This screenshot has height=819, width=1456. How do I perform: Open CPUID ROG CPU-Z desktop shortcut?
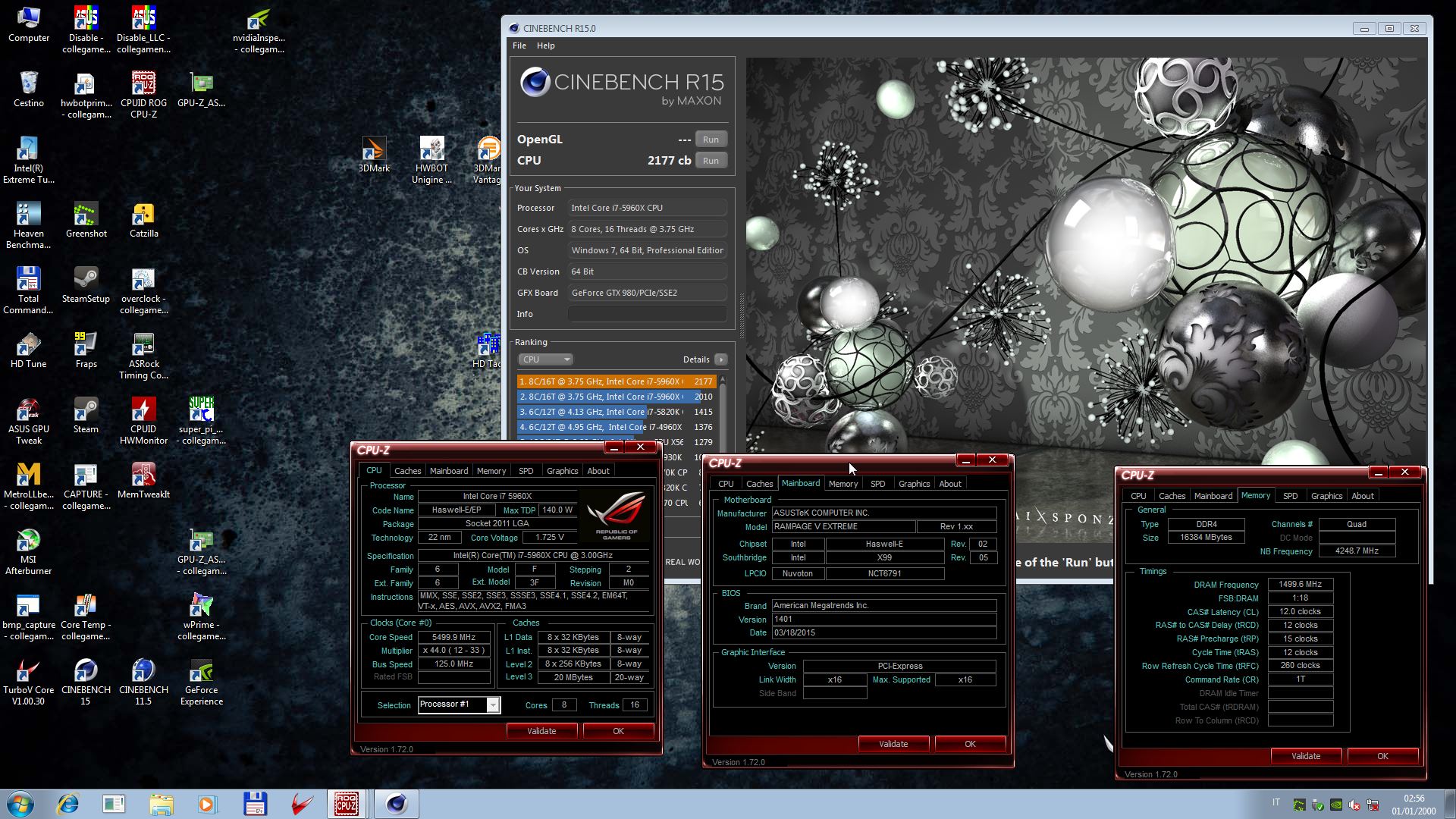point(143,95)
